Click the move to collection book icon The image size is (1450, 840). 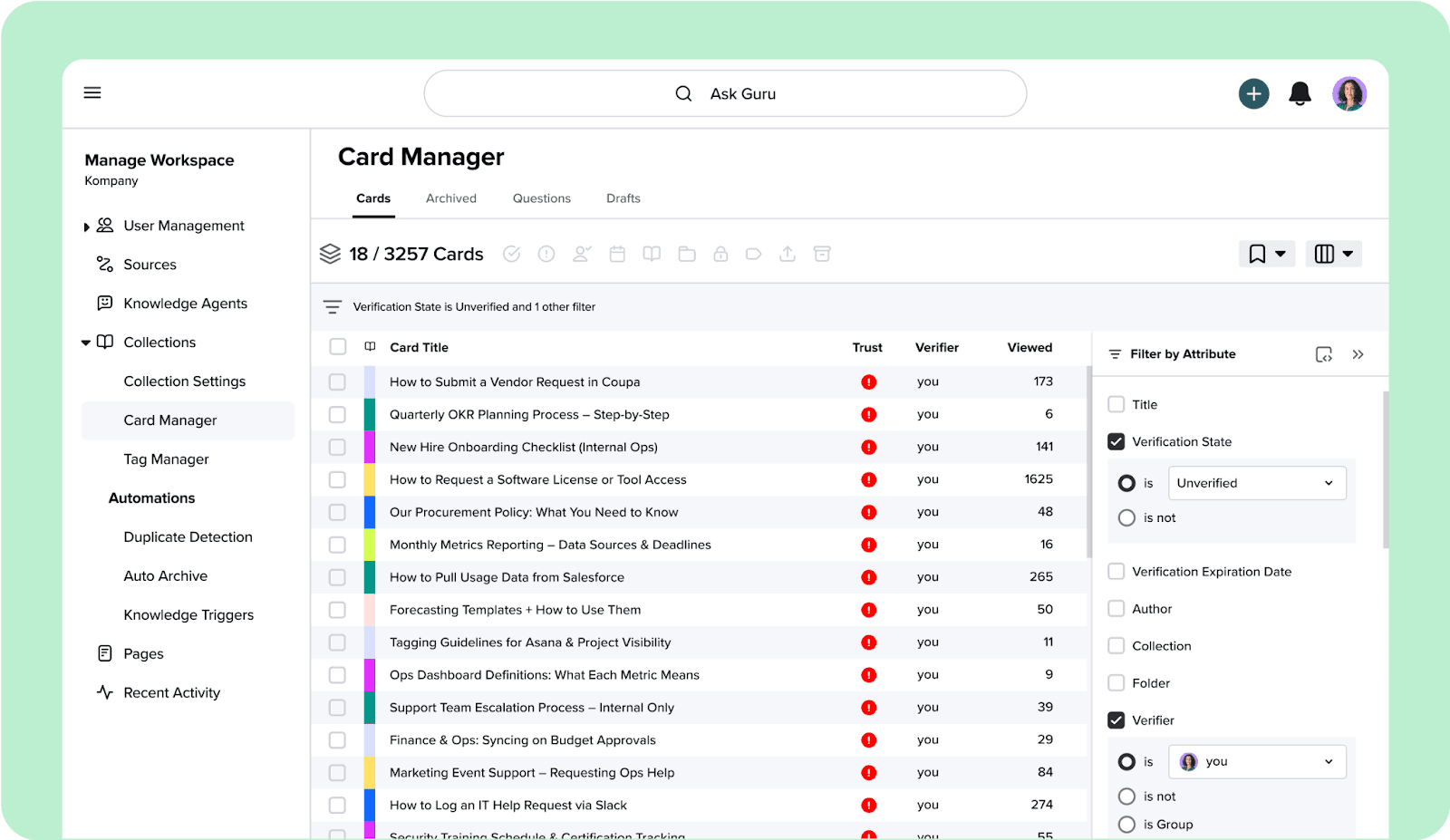coord(651,254)
